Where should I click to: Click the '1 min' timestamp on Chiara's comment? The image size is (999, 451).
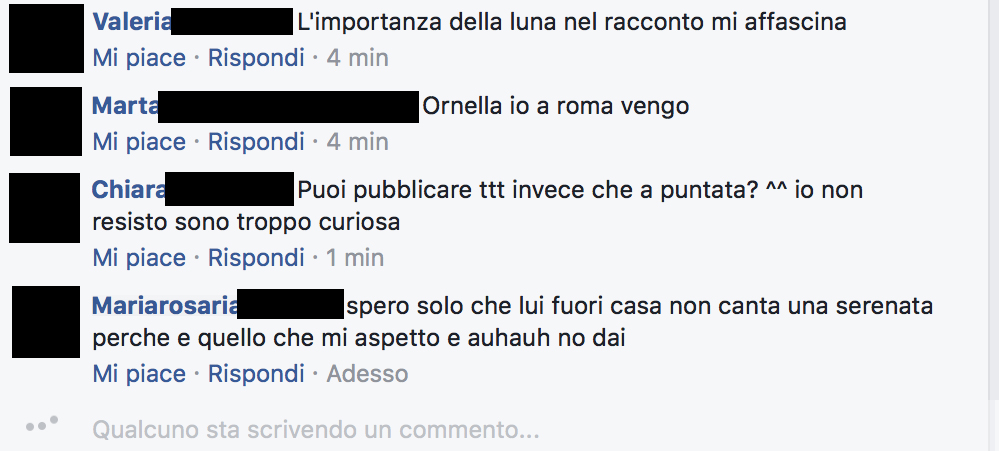click(x=355, y=257)
